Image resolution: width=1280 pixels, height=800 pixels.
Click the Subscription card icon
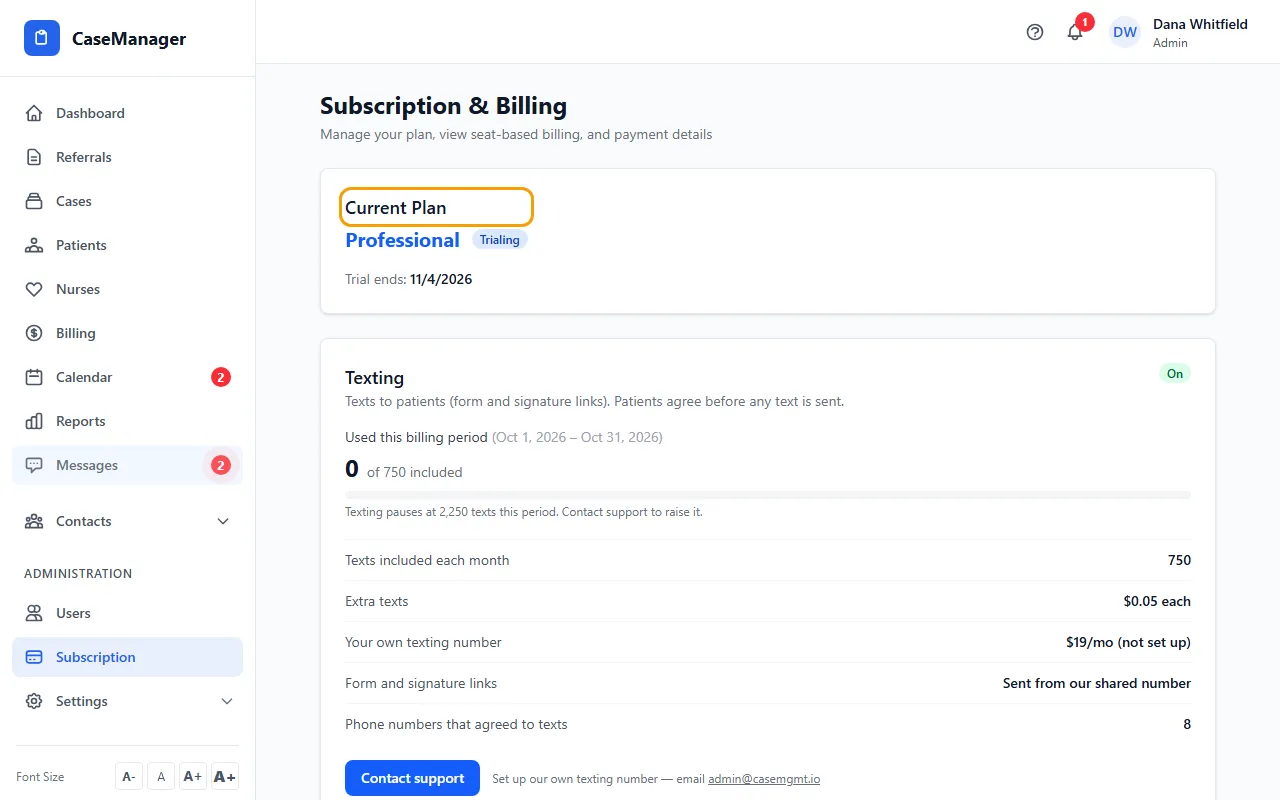[34, 657]
